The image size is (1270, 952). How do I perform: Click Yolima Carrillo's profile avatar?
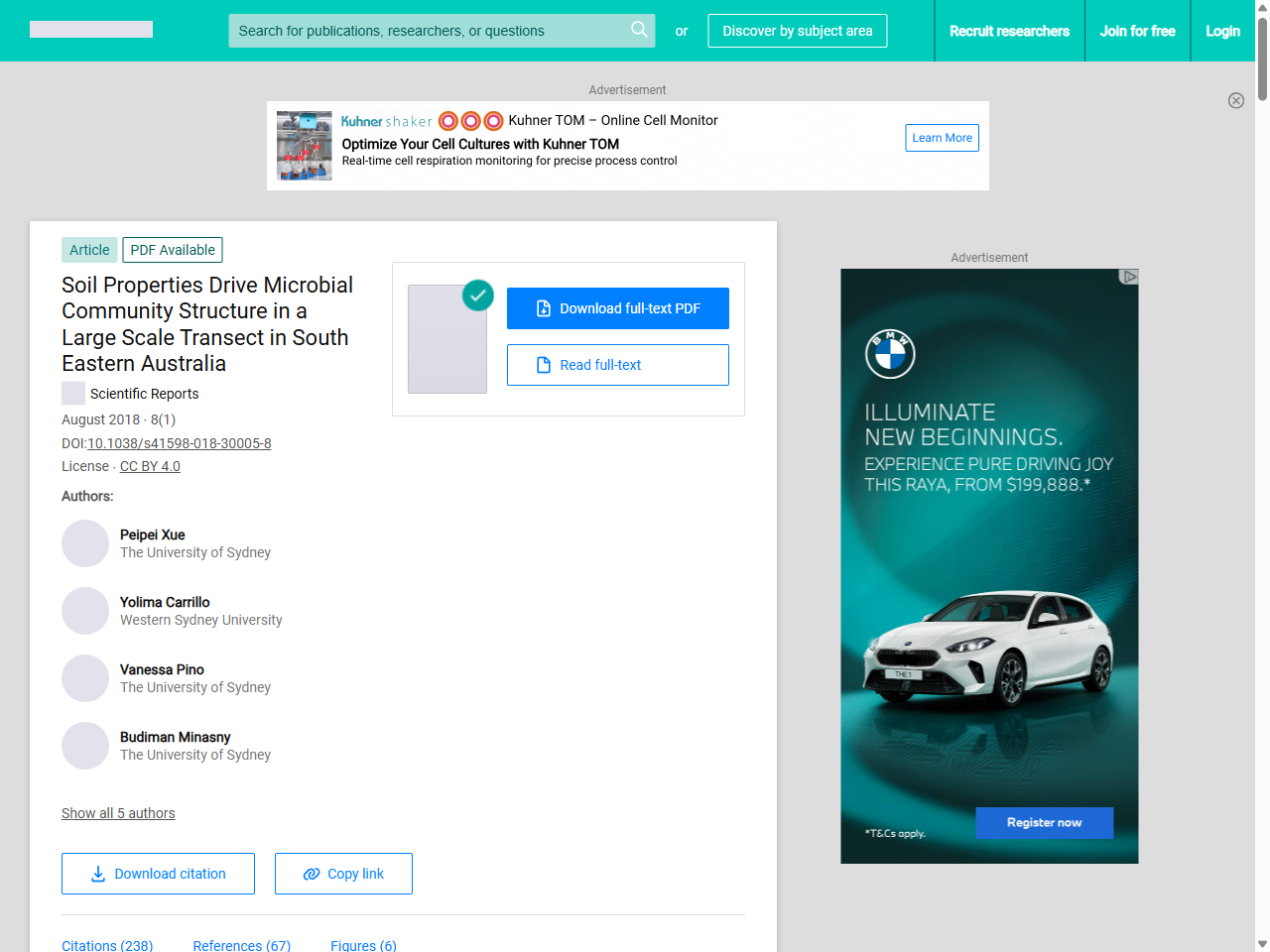pyautogui.click(x=85, y=611)
